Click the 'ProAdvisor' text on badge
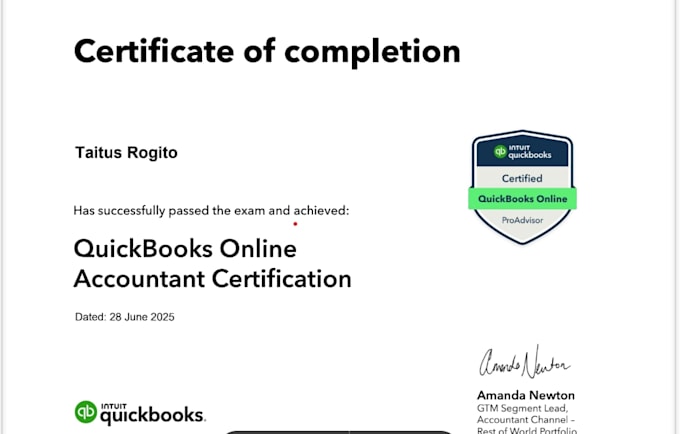Viewport: 680px width, 434px height. 522,220
